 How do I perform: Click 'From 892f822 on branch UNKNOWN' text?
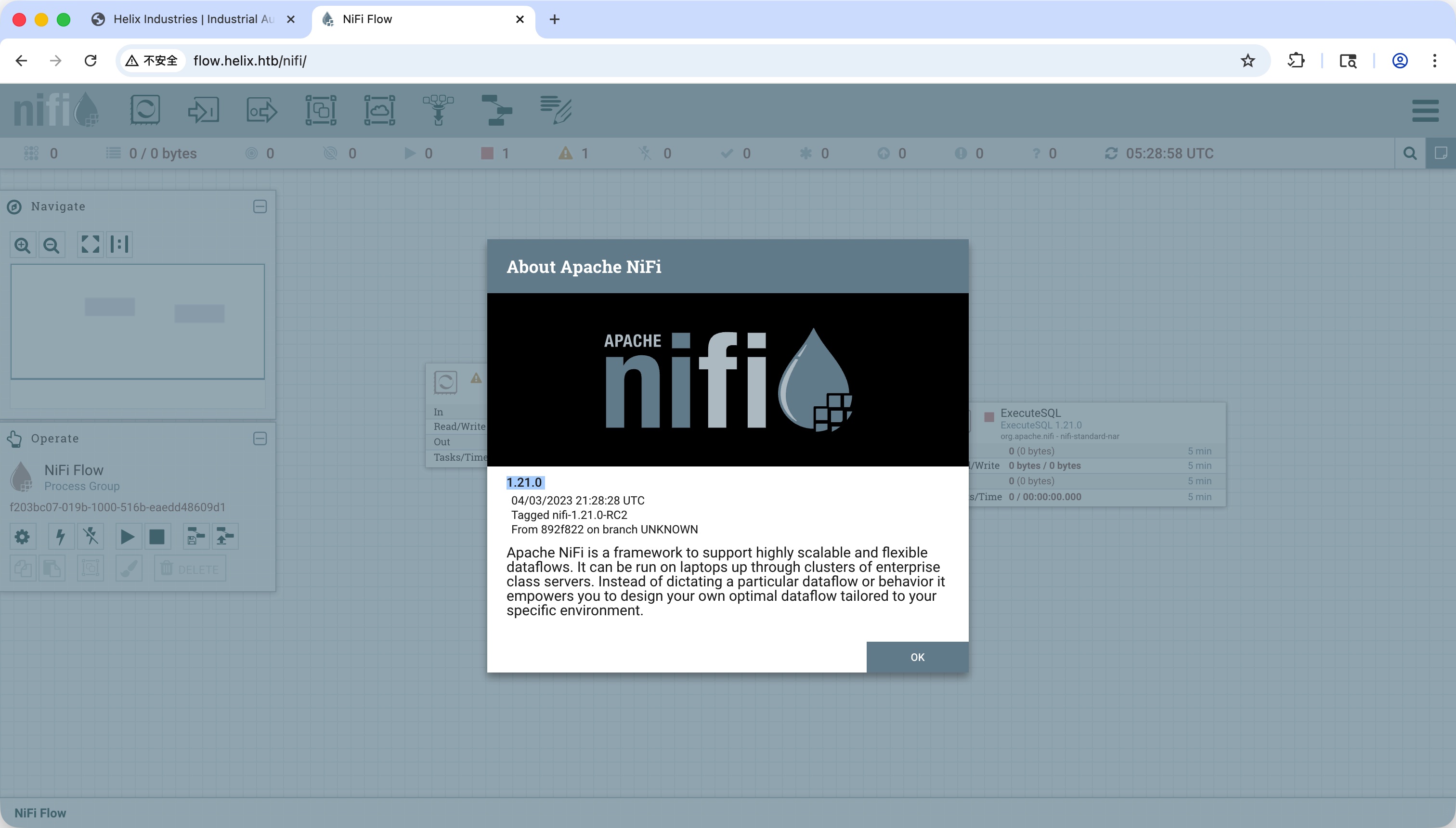pos(604,530)
